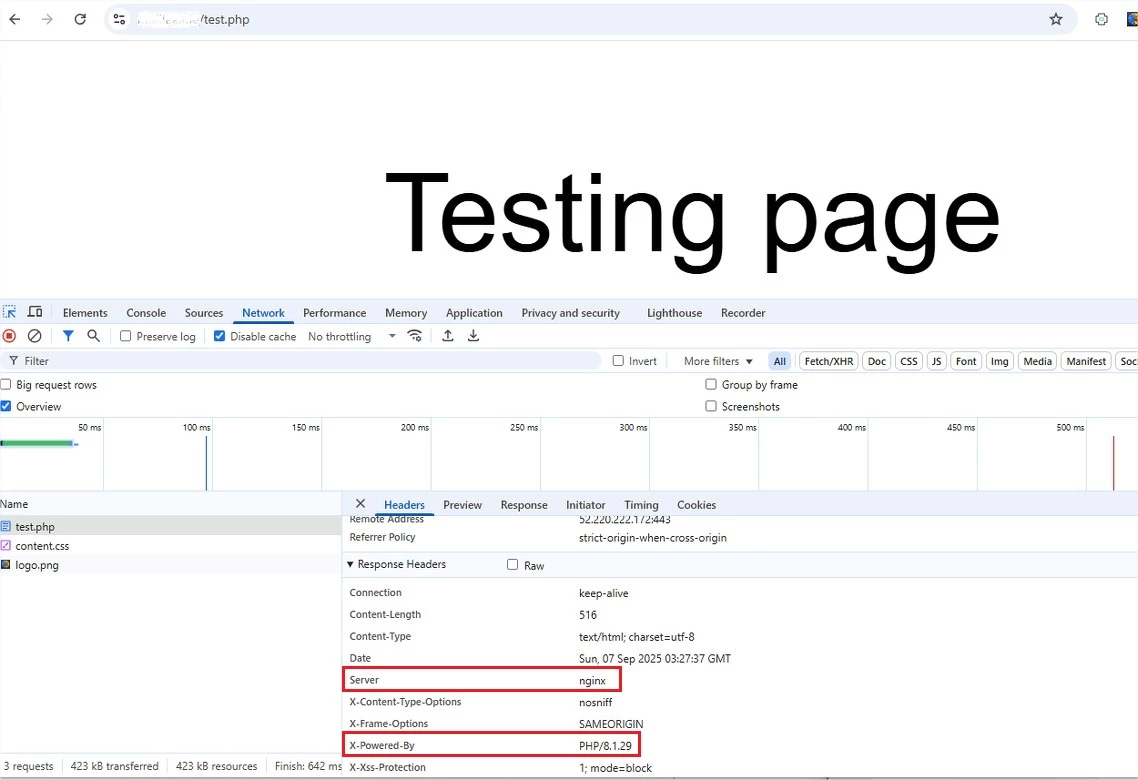The height and width of the screenshot is (780, 1138).
Task: Open the Recorder tab
Action: coord(742,313)
